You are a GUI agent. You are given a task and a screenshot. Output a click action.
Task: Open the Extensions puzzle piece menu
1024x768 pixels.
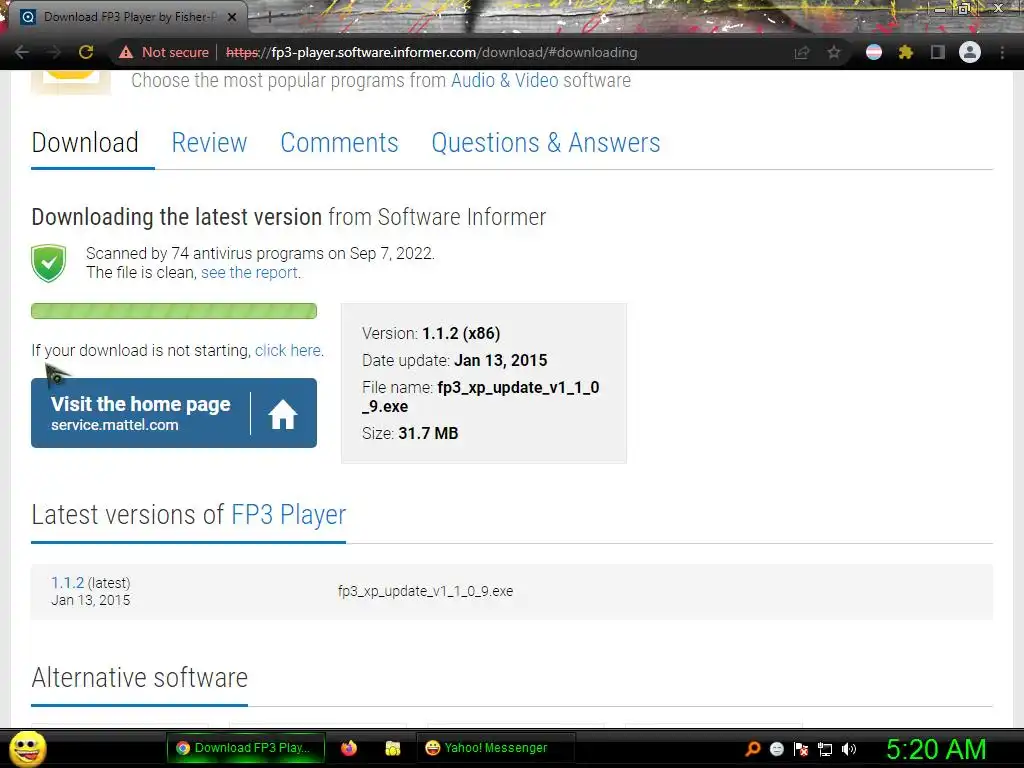906,52
